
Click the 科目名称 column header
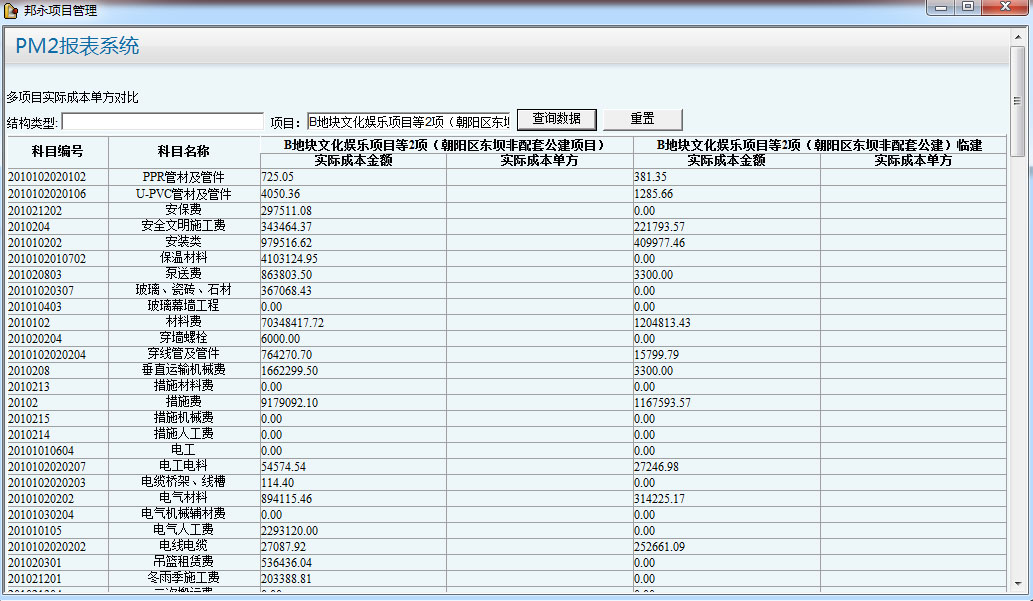click(x=183, y=152)
